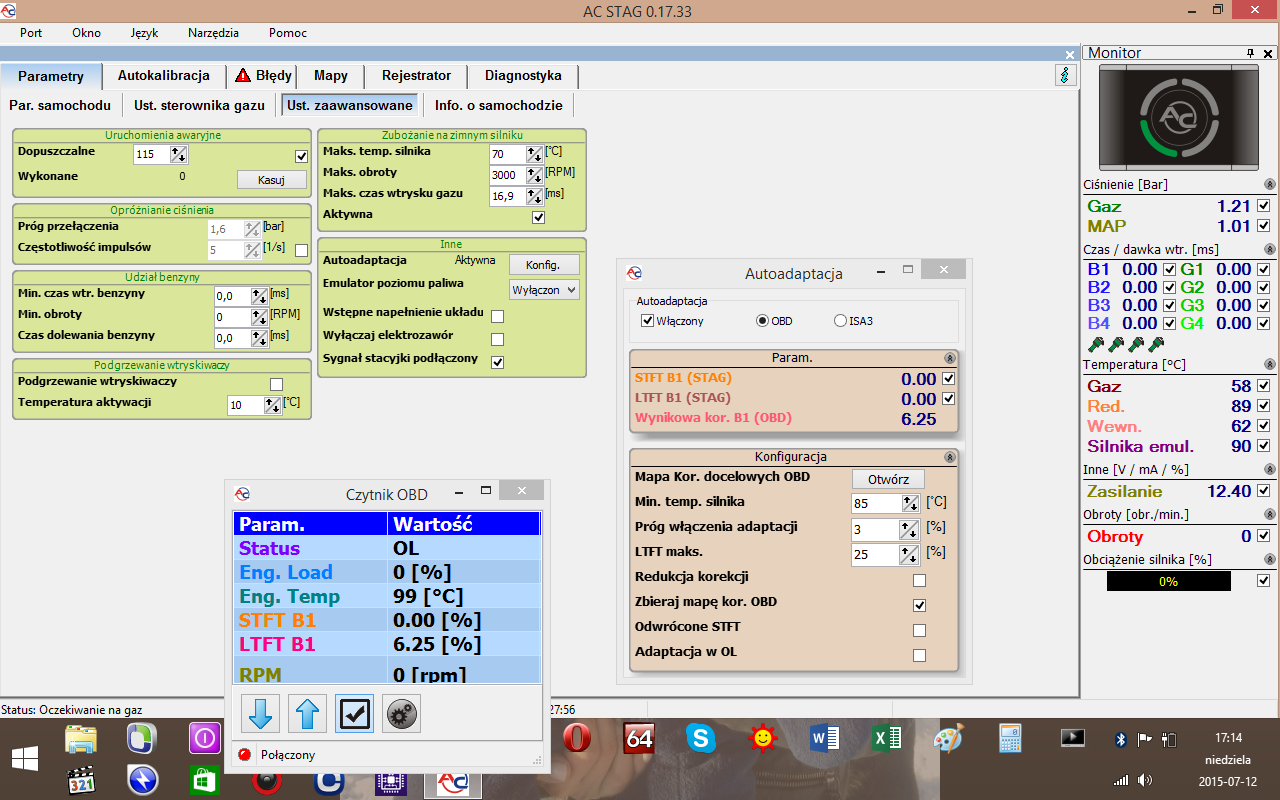Screen dimensions: 1280x800
Task: Click the sun smiley icon on the taskbar
Action: click(763, 740)
